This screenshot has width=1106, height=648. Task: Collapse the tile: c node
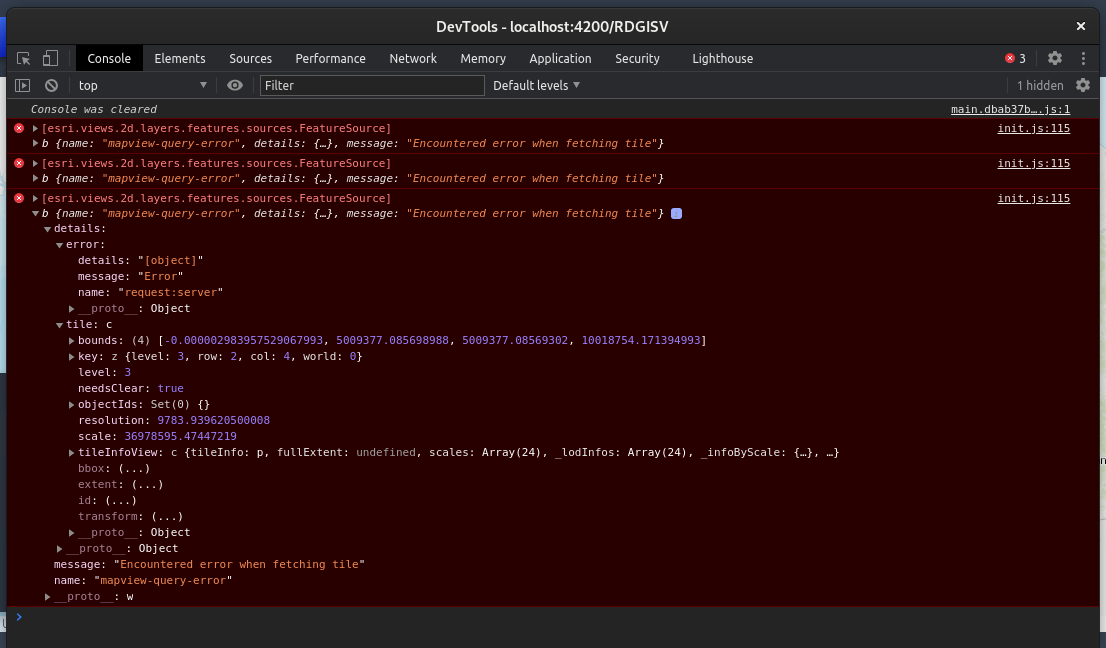[59, 325]
